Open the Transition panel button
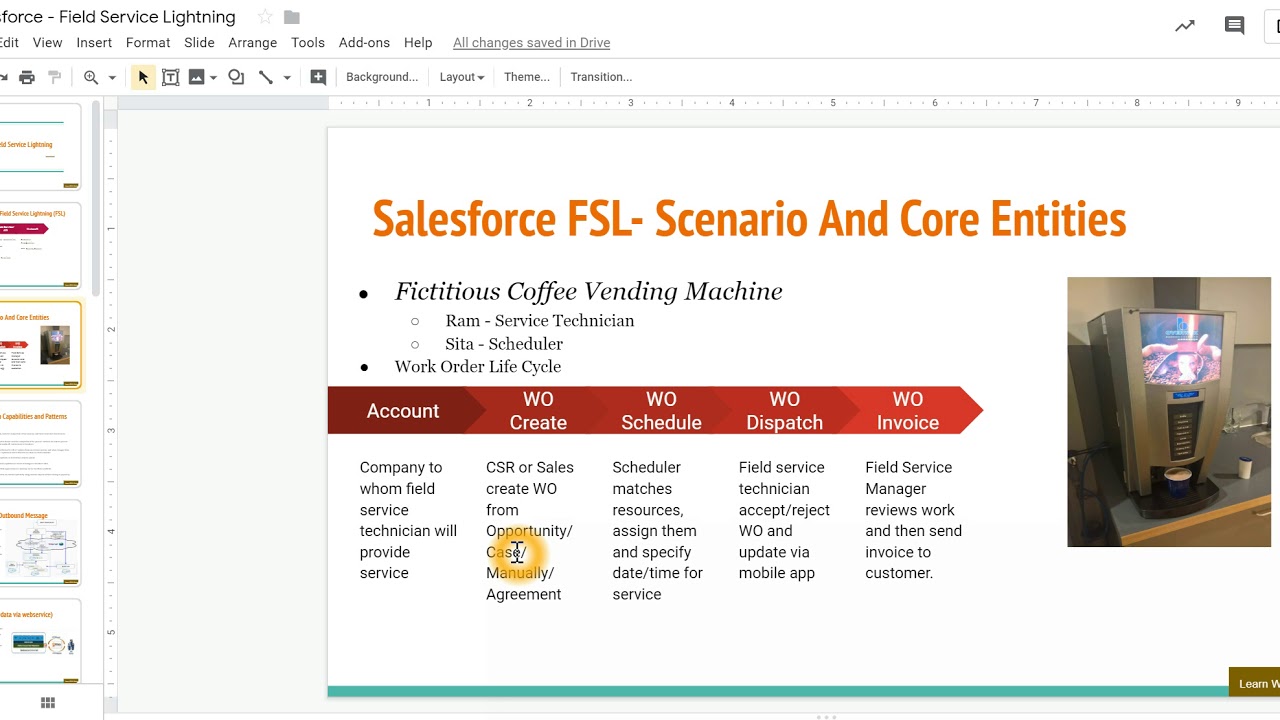The width and height of the screenshot is (1280, 720). (601, 77)
